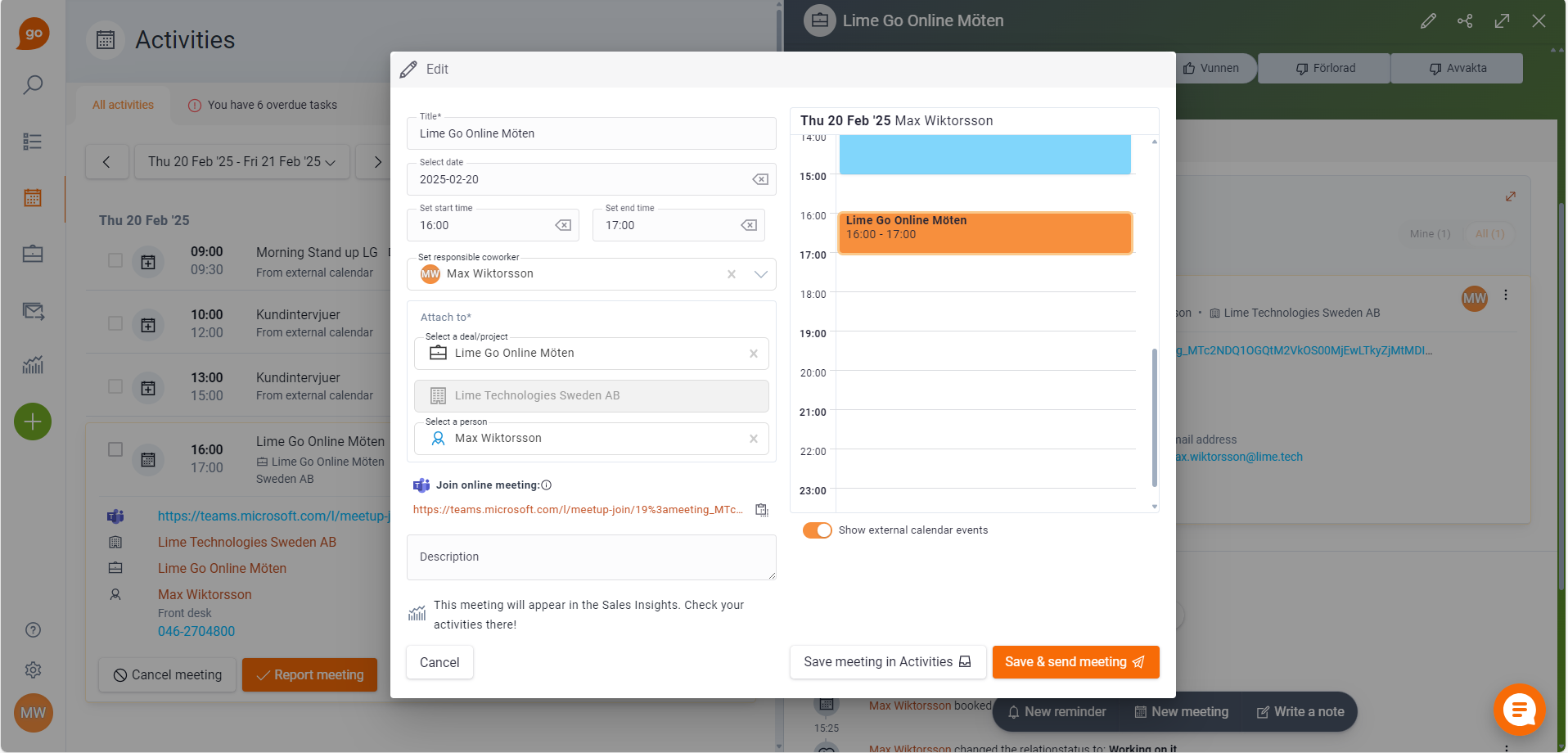
Task: Open the three-dot menu beside MW avatar
Action: click(x=1506, y=295)
